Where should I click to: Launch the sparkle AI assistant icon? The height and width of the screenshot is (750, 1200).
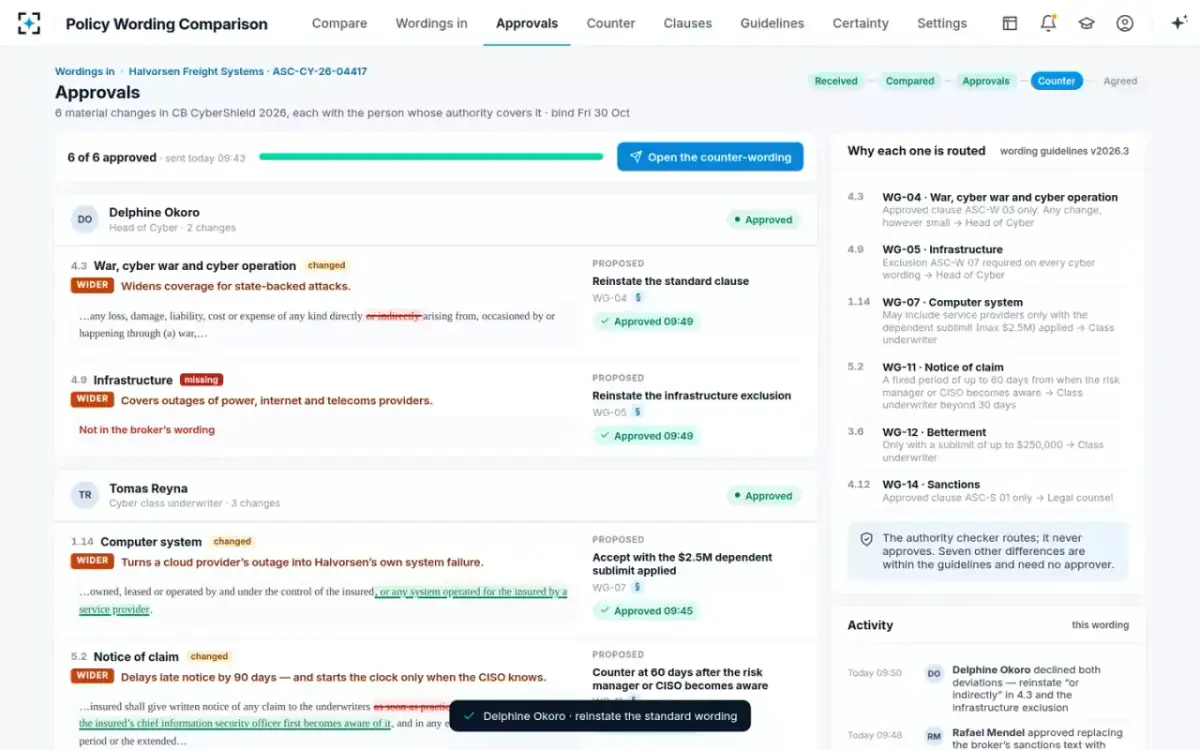(1178, 23)
